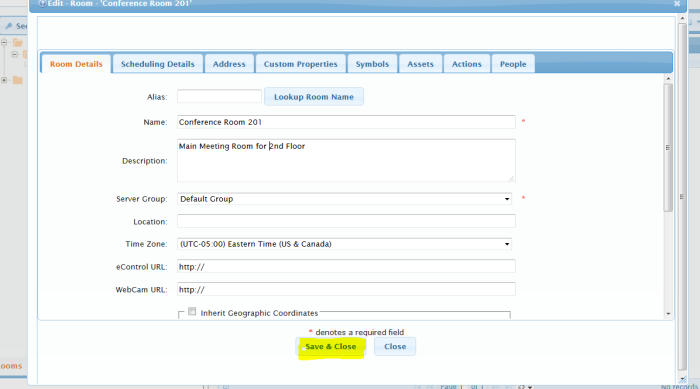The image size is (700, 389).
Task: Focus the Alias input field
Action: coord(219,96)
